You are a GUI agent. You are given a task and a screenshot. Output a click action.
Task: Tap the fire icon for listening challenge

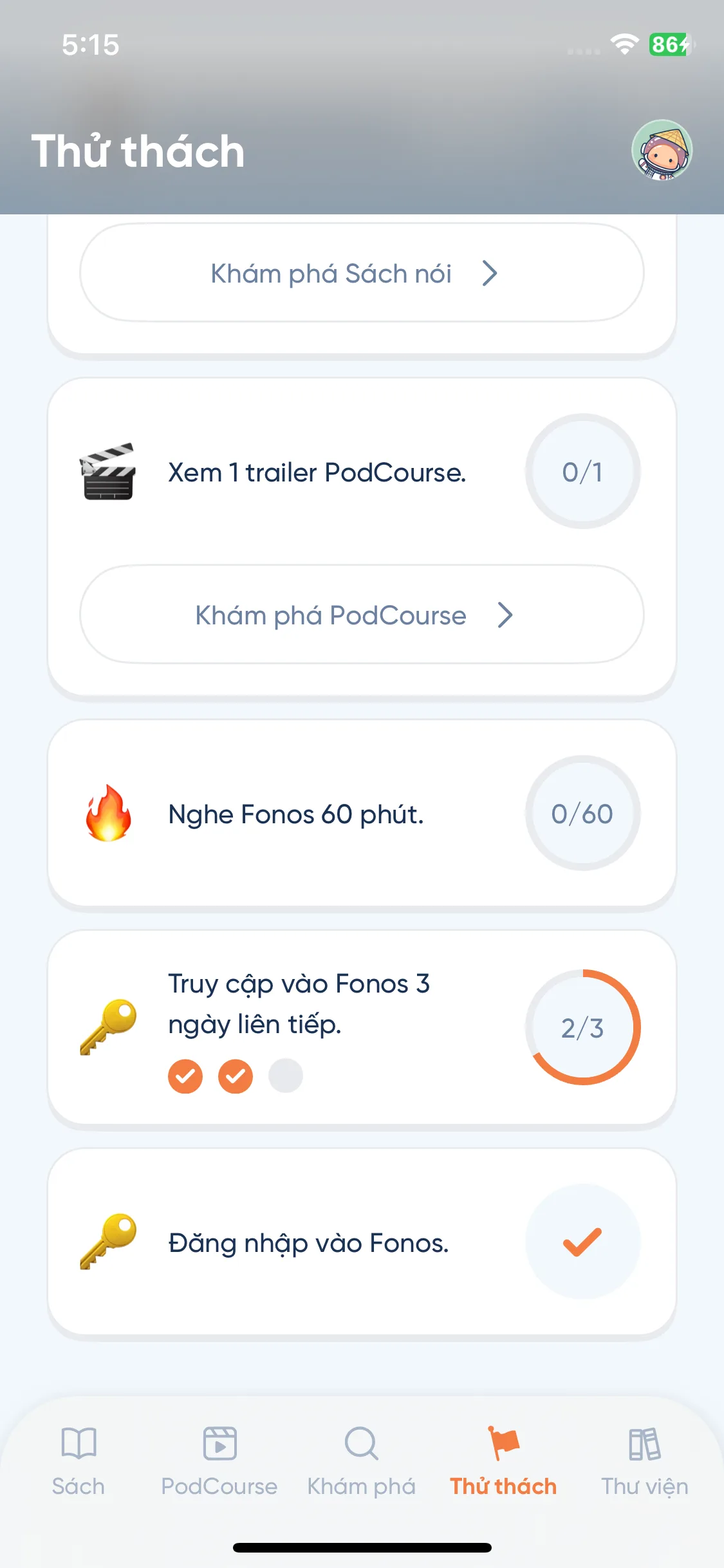point(108,814)
